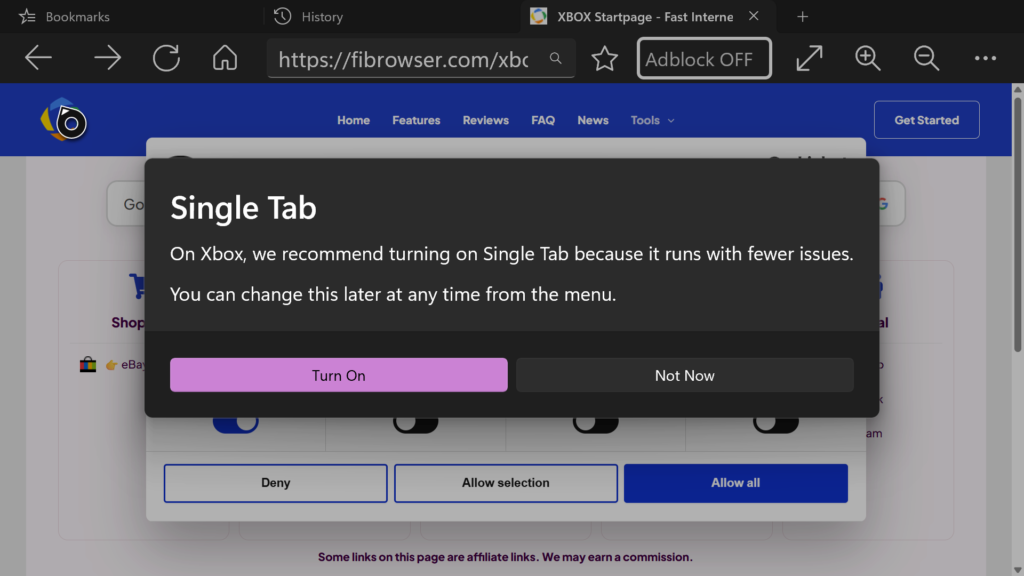Click the search magnifier in address bar
This screenshot has width=1024, height=576.
pos(555,58)
